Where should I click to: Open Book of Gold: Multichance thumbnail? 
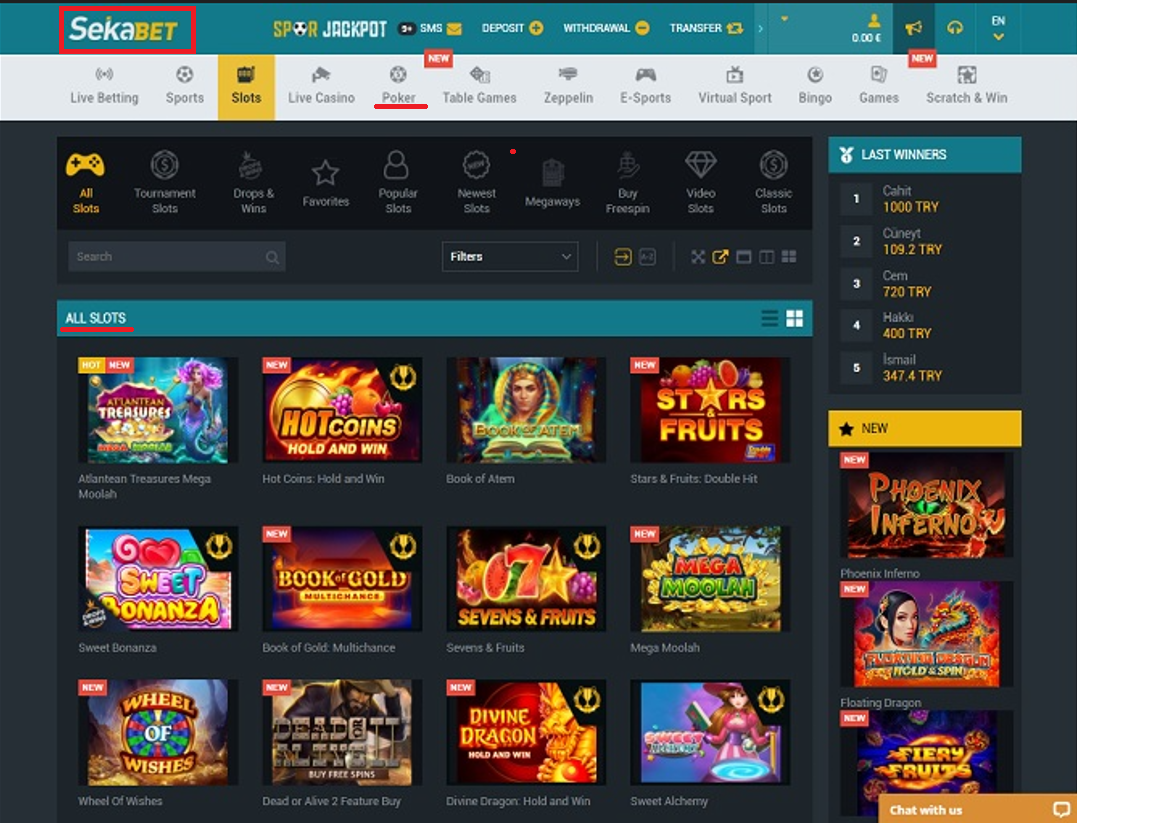[x=342, y=579]
